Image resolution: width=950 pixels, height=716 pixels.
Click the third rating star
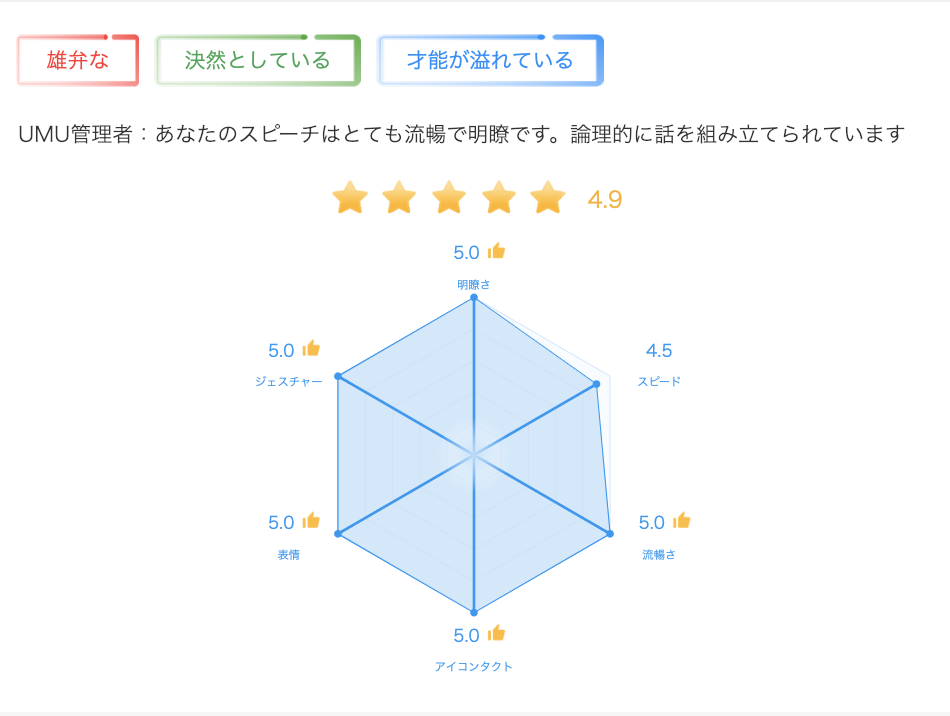coord(449,197)
